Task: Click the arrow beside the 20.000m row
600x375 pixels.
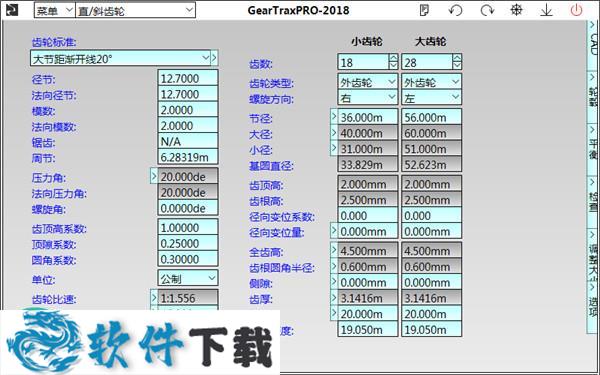Action: (x=334, y=313)
